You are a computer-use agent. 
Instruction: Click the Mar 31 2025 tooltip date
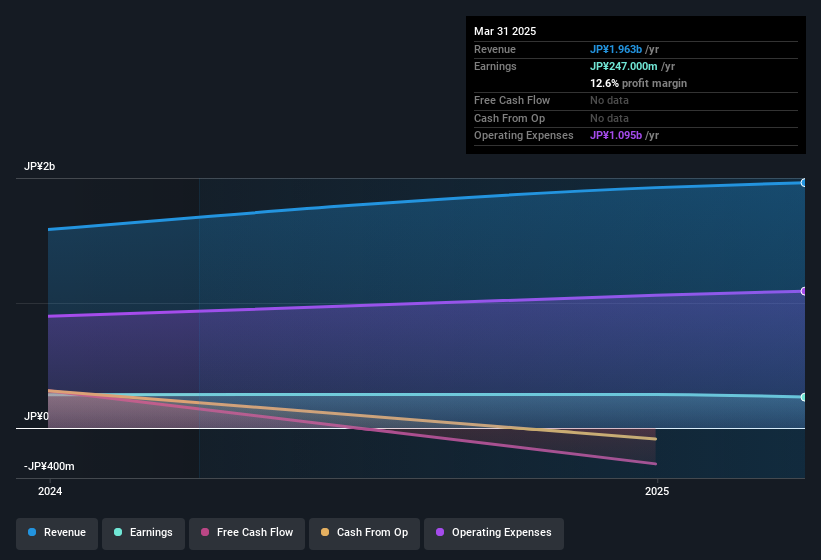point(505,31)
